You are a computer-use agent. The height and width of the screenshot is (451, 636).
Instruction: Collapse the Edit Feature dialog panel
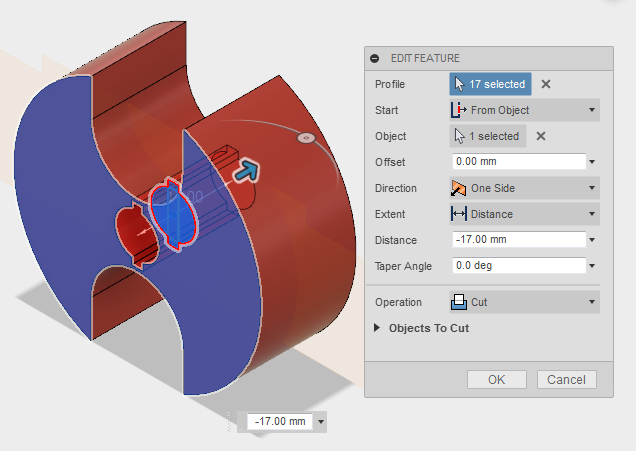click(375, 59)
